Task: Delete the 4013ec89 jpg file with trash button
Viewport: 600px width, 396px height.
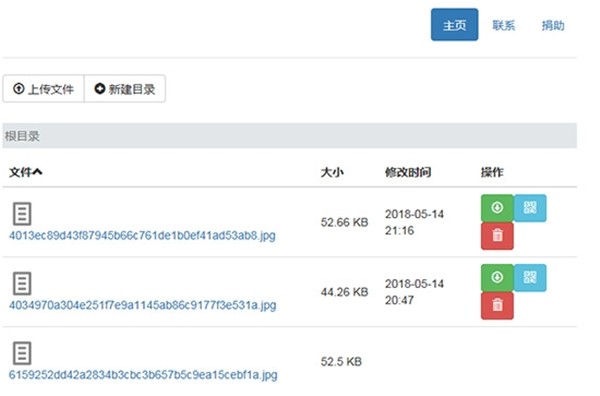Action: (x=497, y=236)
